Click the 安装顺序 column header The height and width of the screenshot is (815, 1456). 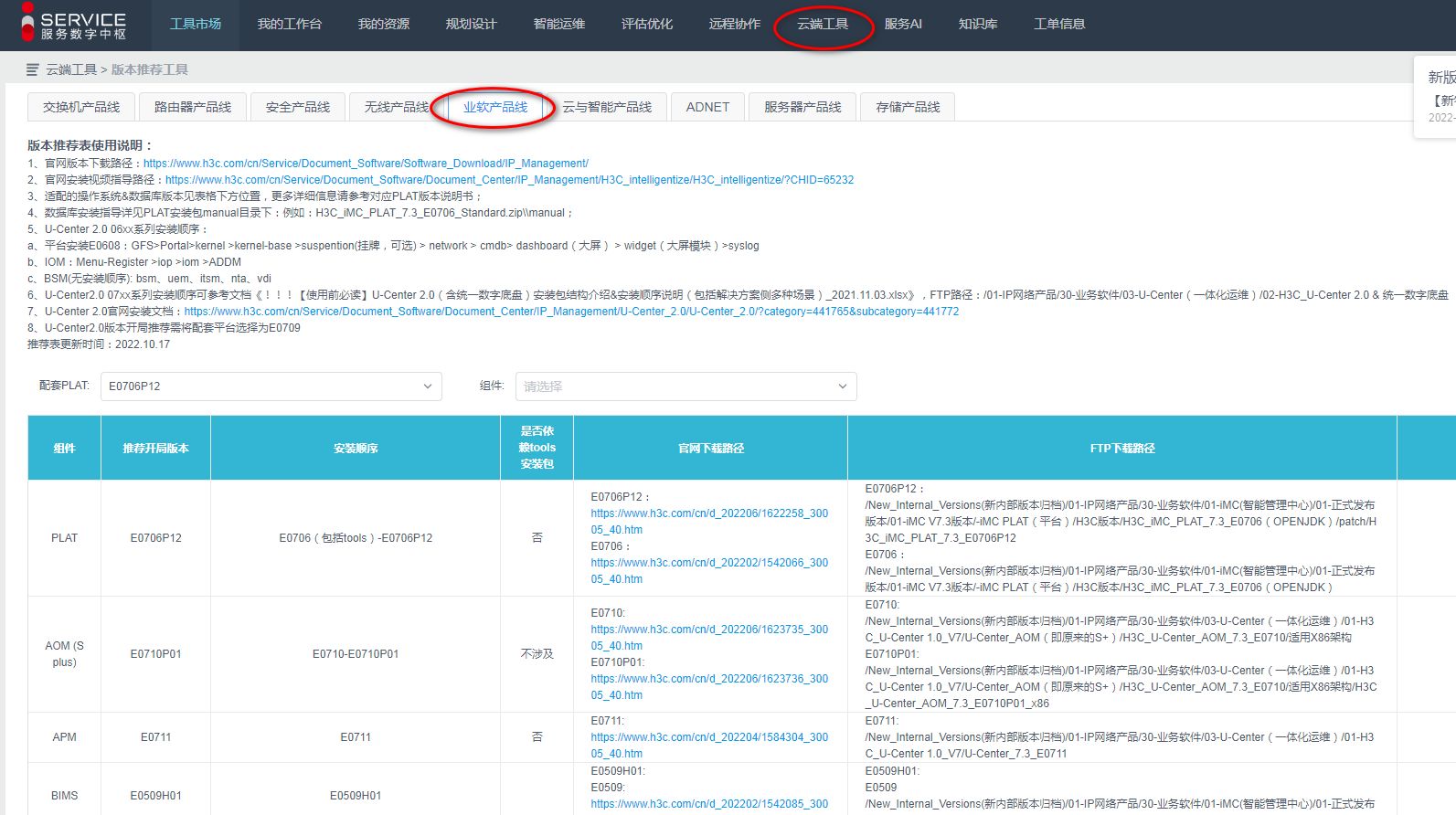(x=356, y=448)
